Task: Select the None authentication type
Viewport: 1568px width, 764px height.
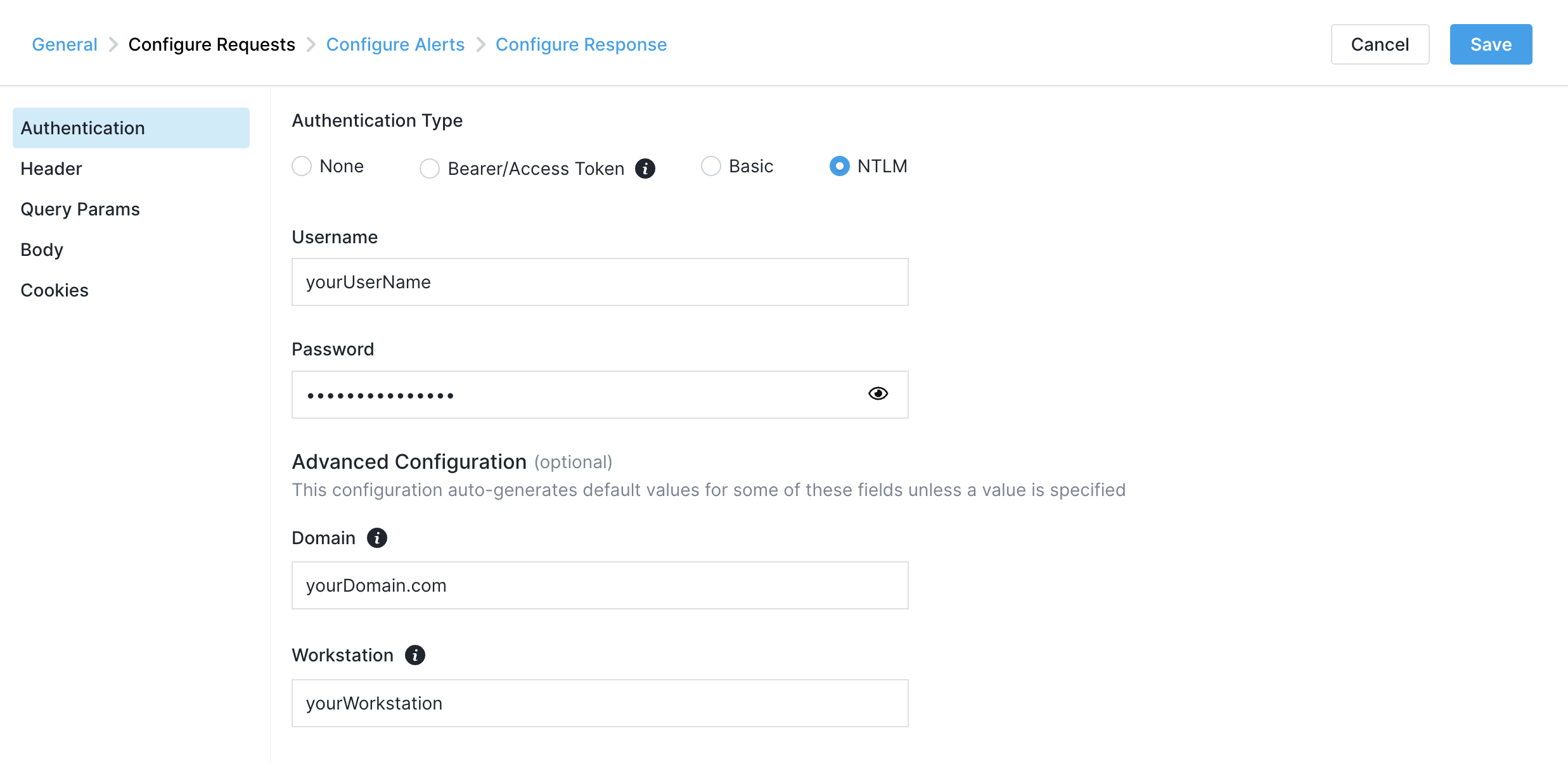Action: (302, 166)
